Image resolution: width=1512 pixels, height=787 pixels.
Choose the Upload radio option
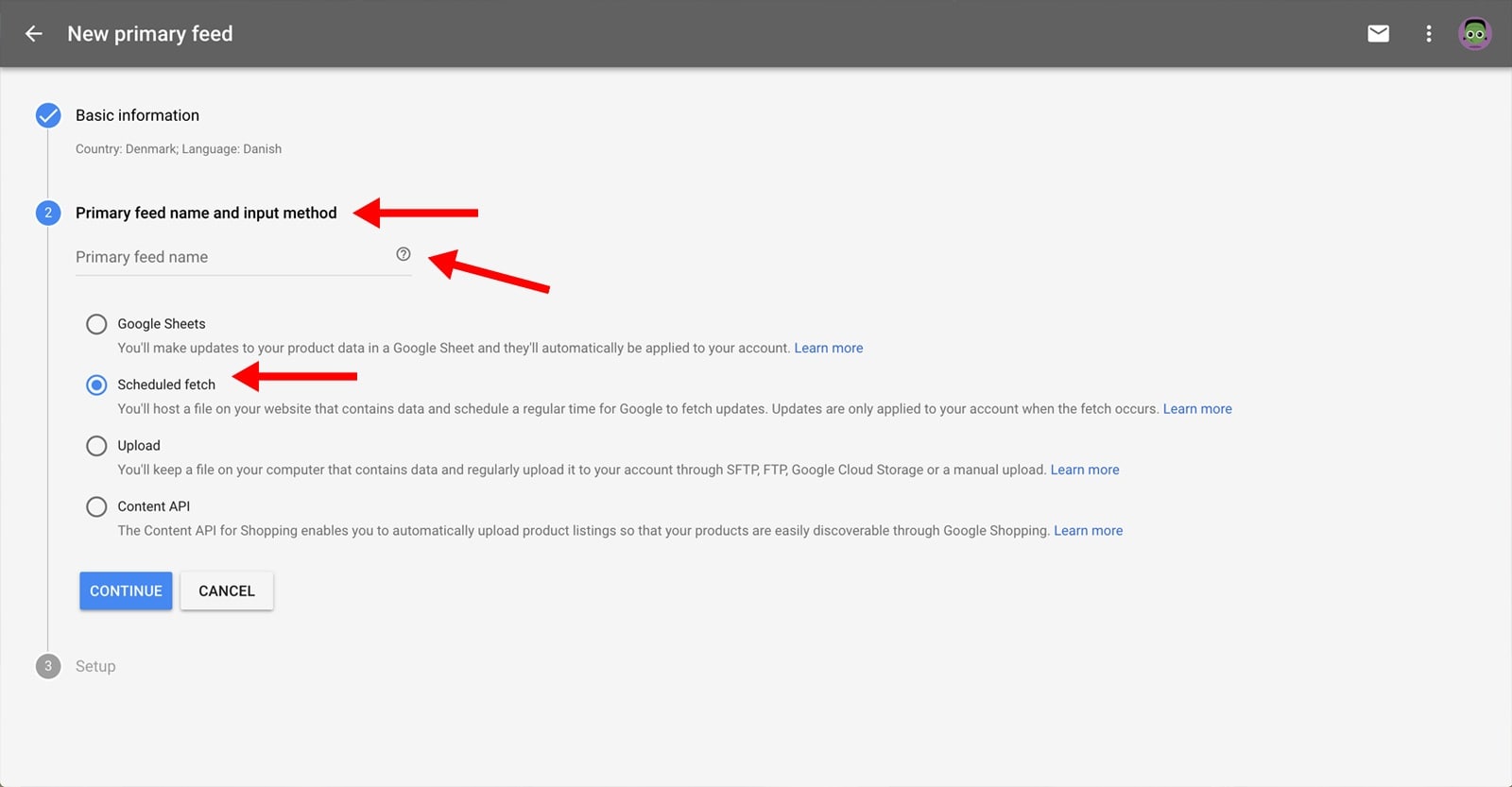click(x=96, y=446)
